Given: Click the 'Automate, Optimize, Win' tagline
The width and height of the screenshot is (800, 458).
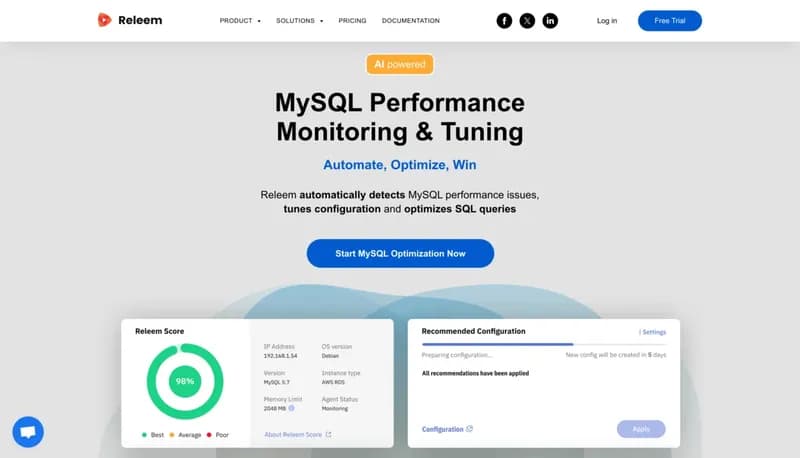Looking at the screenshot, I should coord(399,165).
